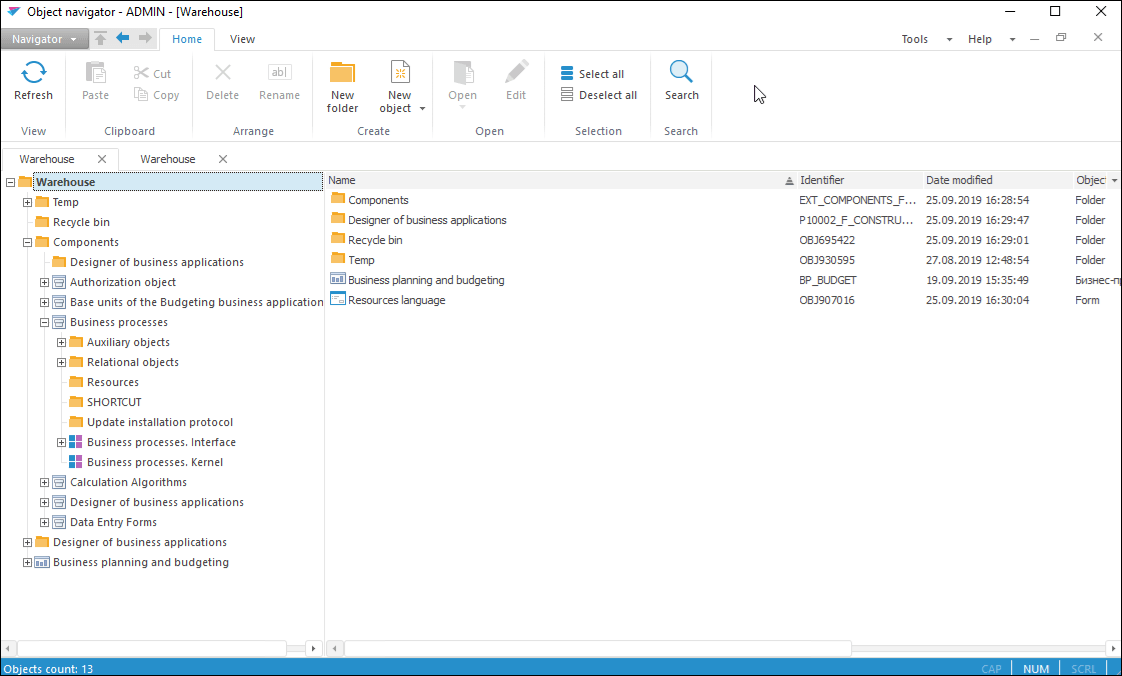Expand Base units of Budgeting application node
This screenshot has height=676, width=1122.
pos(44,303)
